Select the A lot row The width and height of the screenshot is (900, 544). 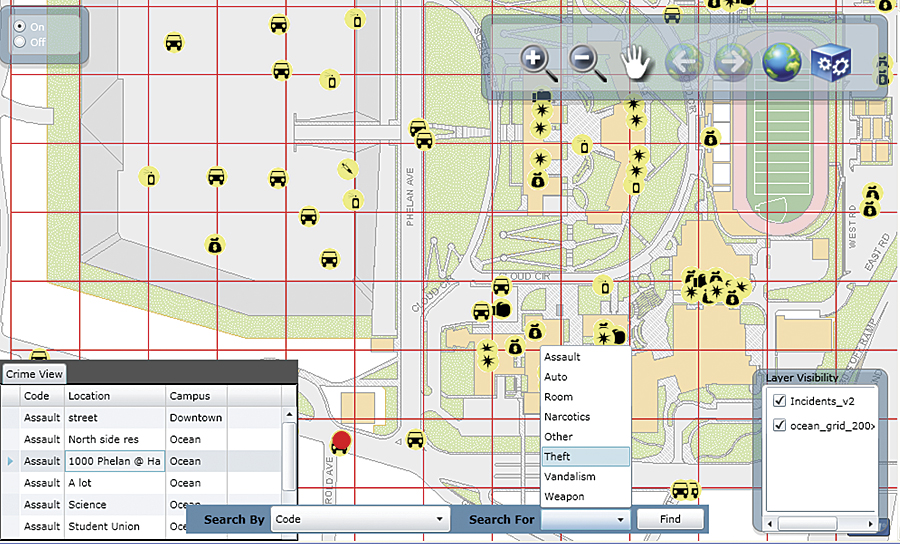point(141,483)
